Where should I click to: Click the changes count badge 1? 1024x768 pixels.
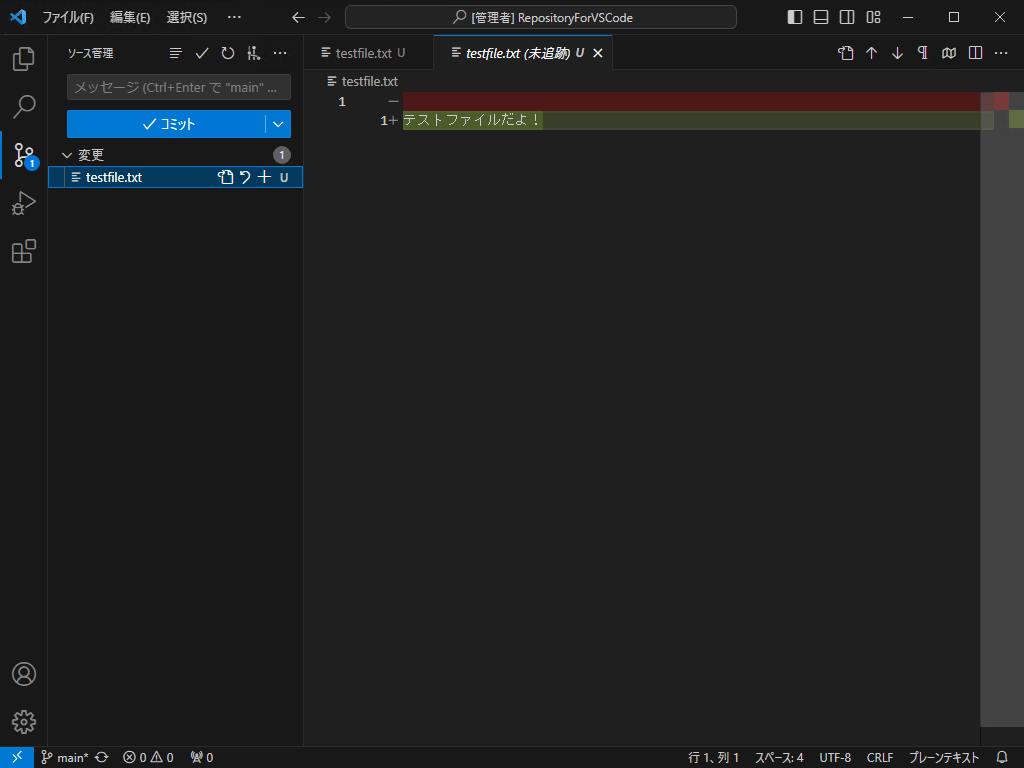click(x=281, y=155)
